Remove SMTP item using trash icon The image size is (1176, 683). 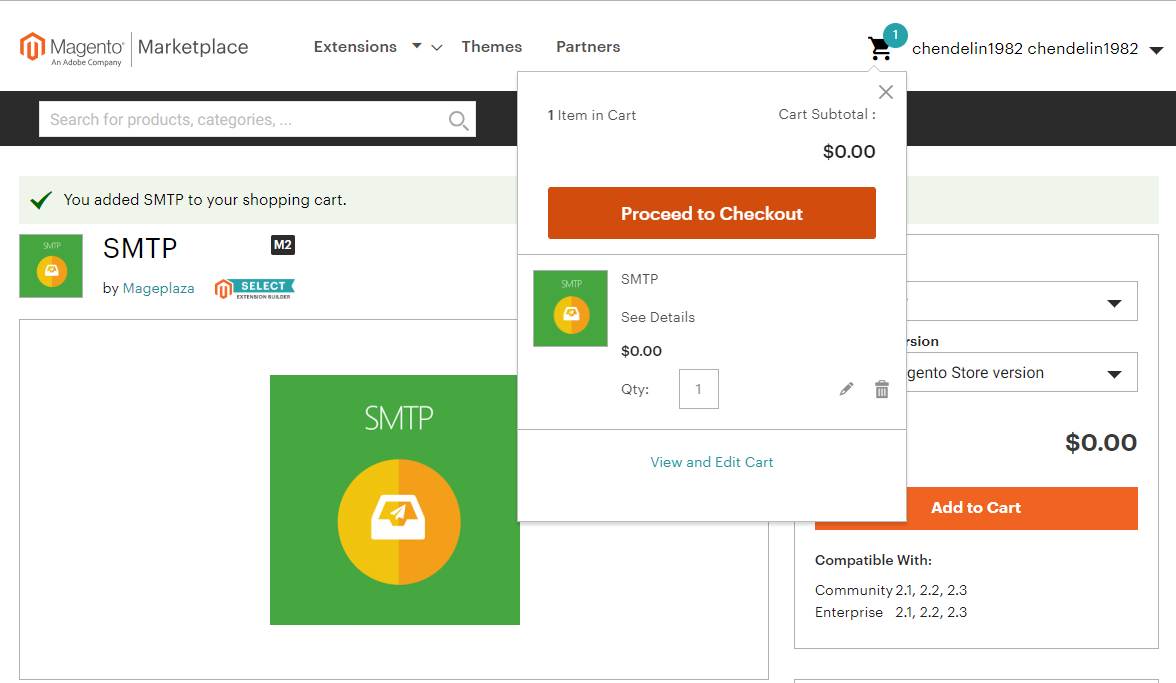pyautogui.click(x=882, y=389)
